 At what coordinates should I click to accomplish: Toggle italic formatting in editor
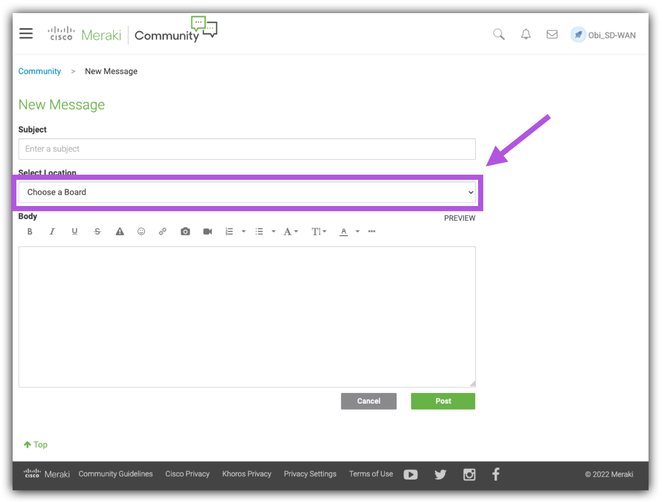[x=52, y=232]
